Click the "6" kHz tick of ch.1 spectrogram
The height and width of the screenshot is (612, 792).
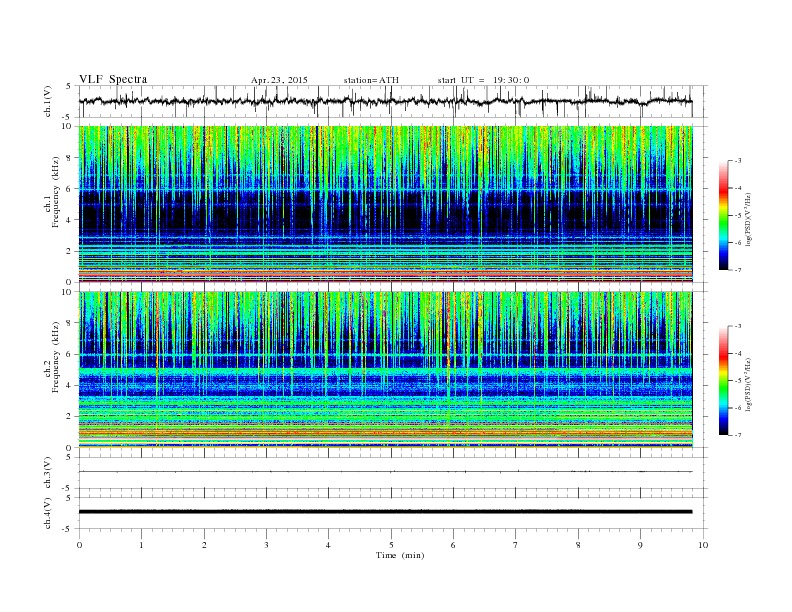tap(69, 188)
